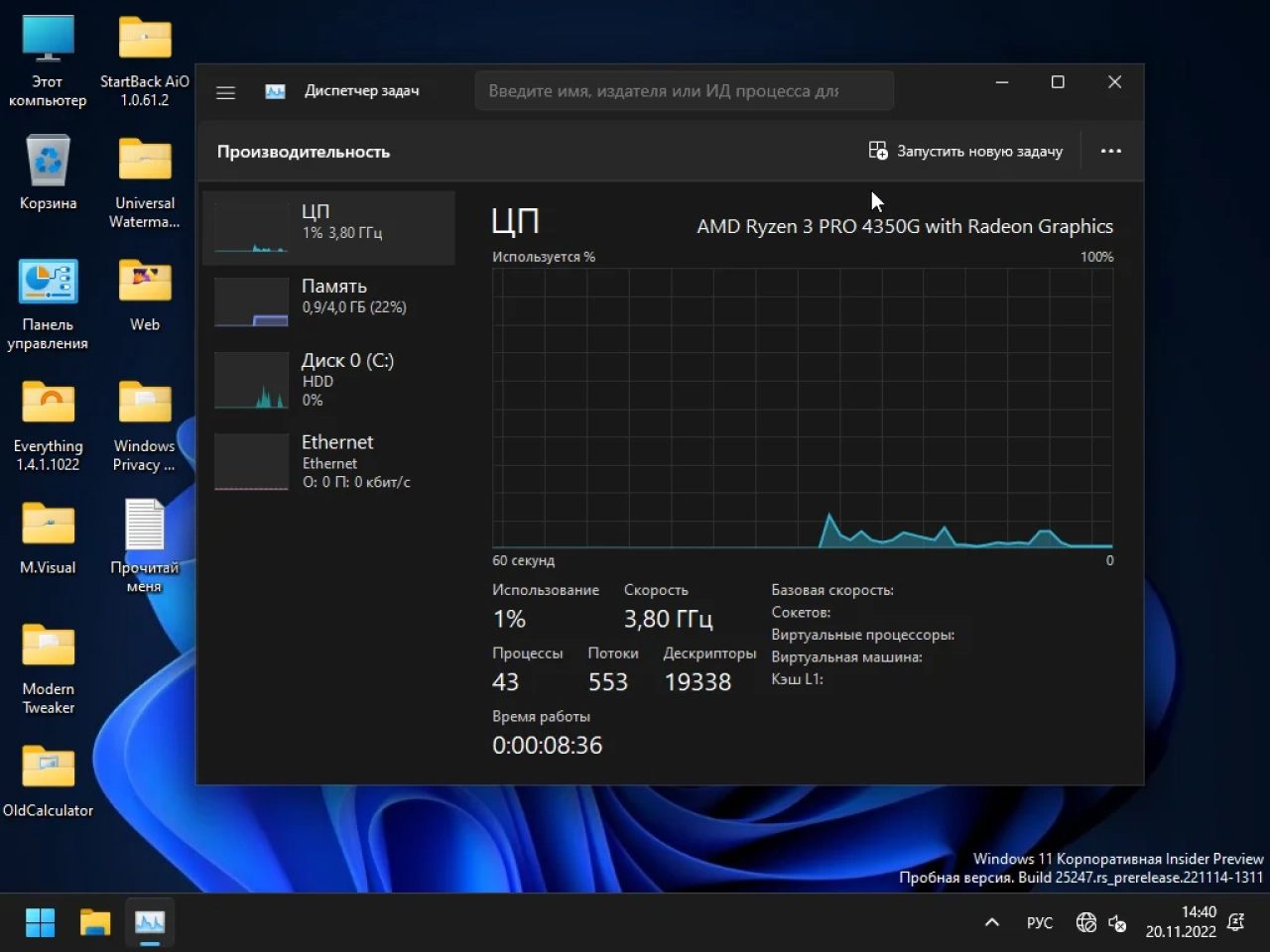Open the three-dots more options menu
Screen dimensions: 1270x952
pyautogui.click(x=1111, y=151)
